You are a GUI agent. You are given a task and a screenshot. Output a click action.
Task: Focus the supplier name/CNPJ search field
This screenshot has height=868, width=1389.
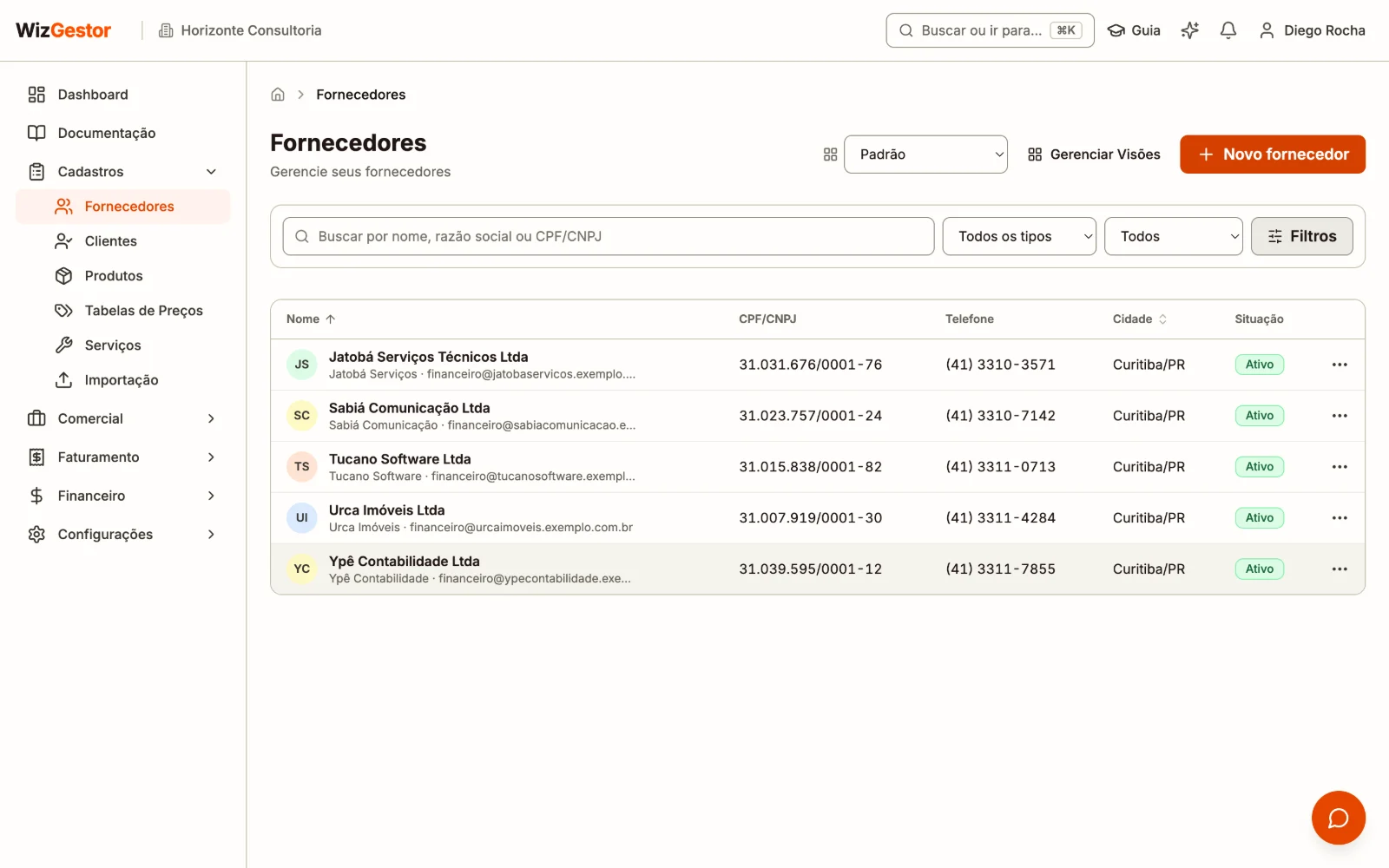point(609,236)
